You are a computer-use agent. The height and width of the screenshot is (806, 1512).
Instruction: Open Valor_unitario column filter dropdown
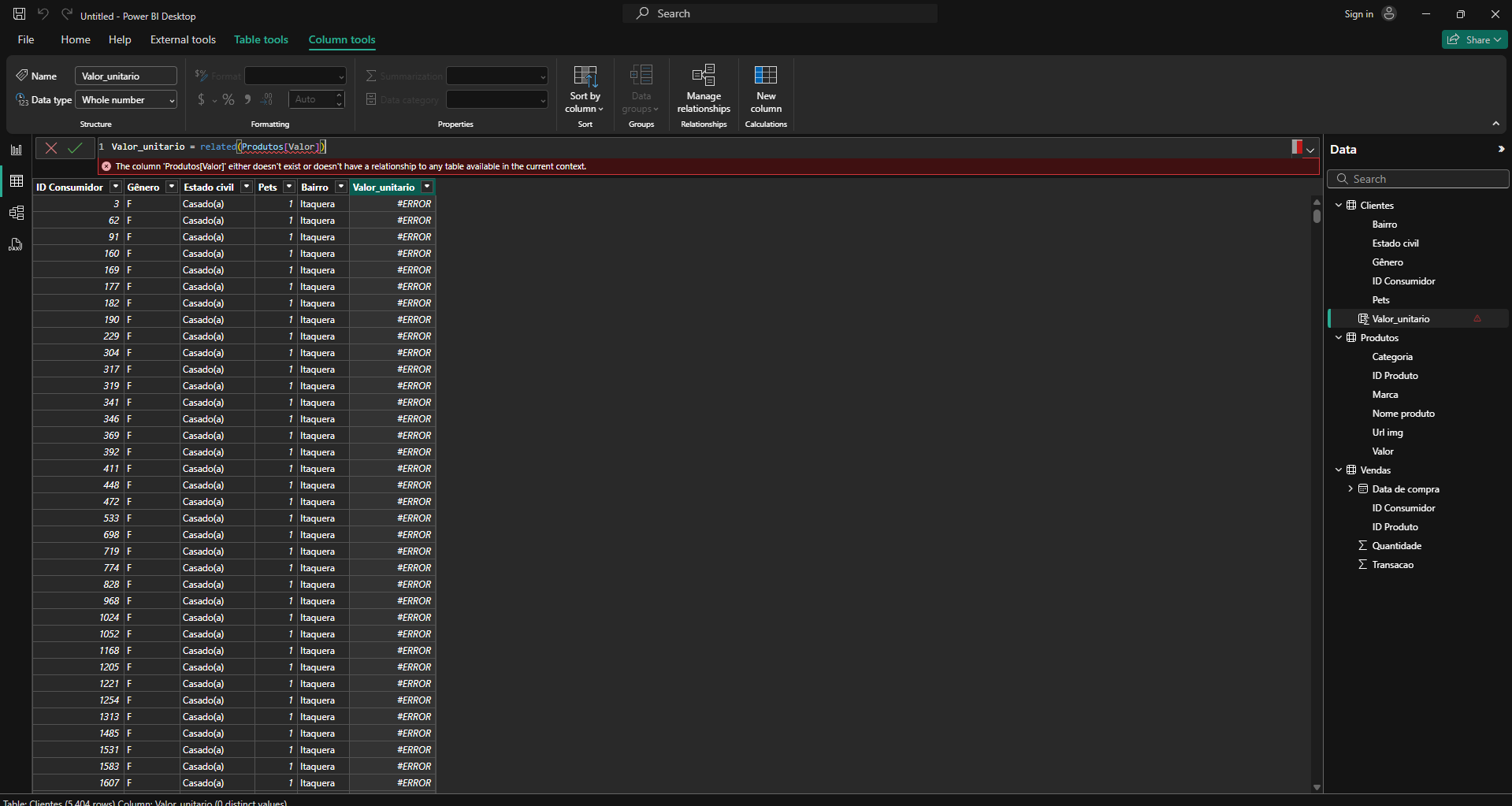coord(427,187)
